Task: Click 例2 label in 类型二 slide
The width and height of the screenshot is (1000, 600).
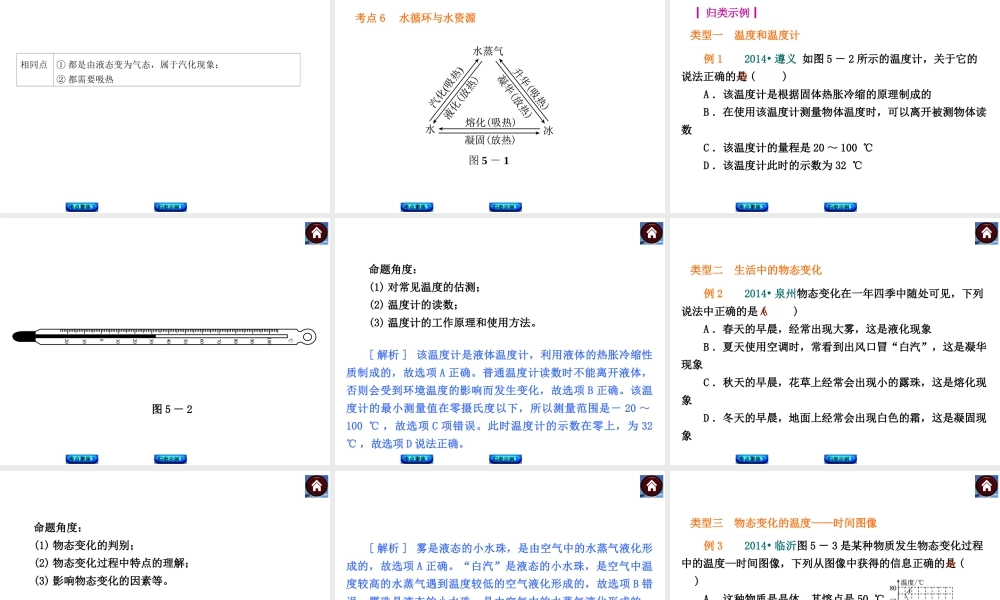Action: click(x=713, y=293)
